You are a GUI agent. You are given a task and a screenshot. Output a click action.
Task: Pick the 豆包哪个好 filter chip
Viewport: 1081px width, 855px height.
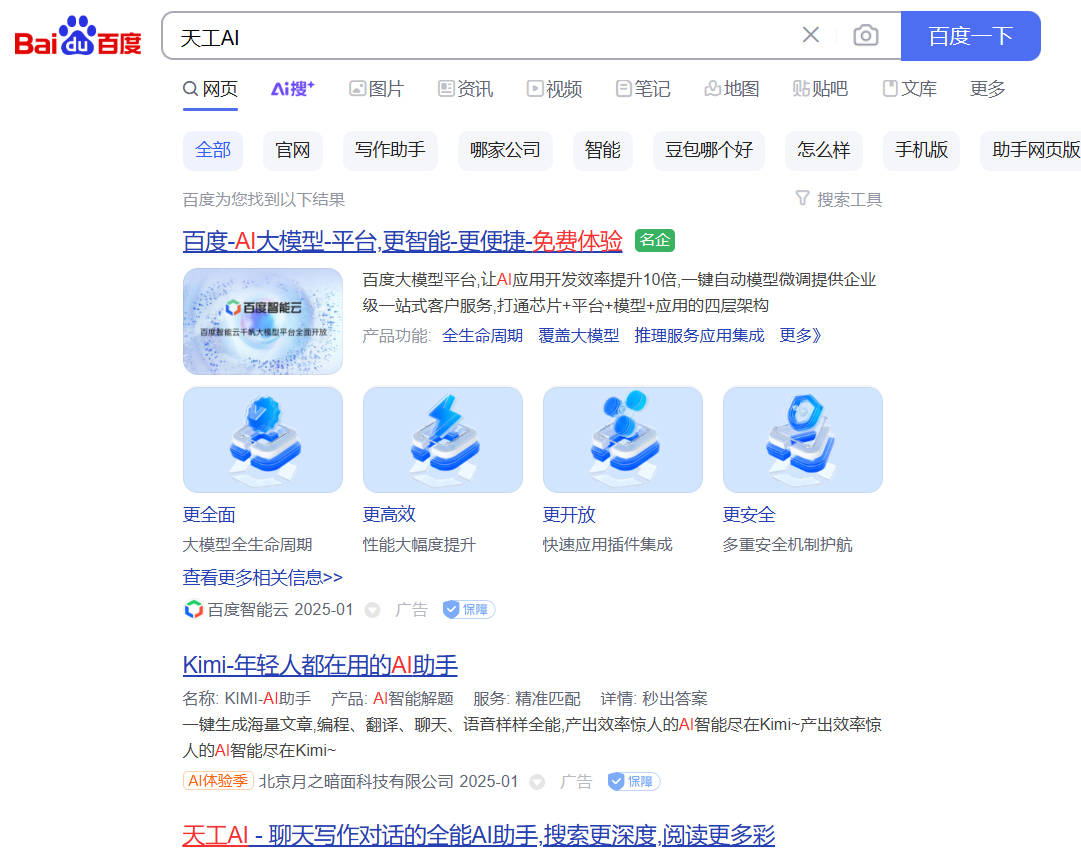pyautogui.click(x=709, y=150)
